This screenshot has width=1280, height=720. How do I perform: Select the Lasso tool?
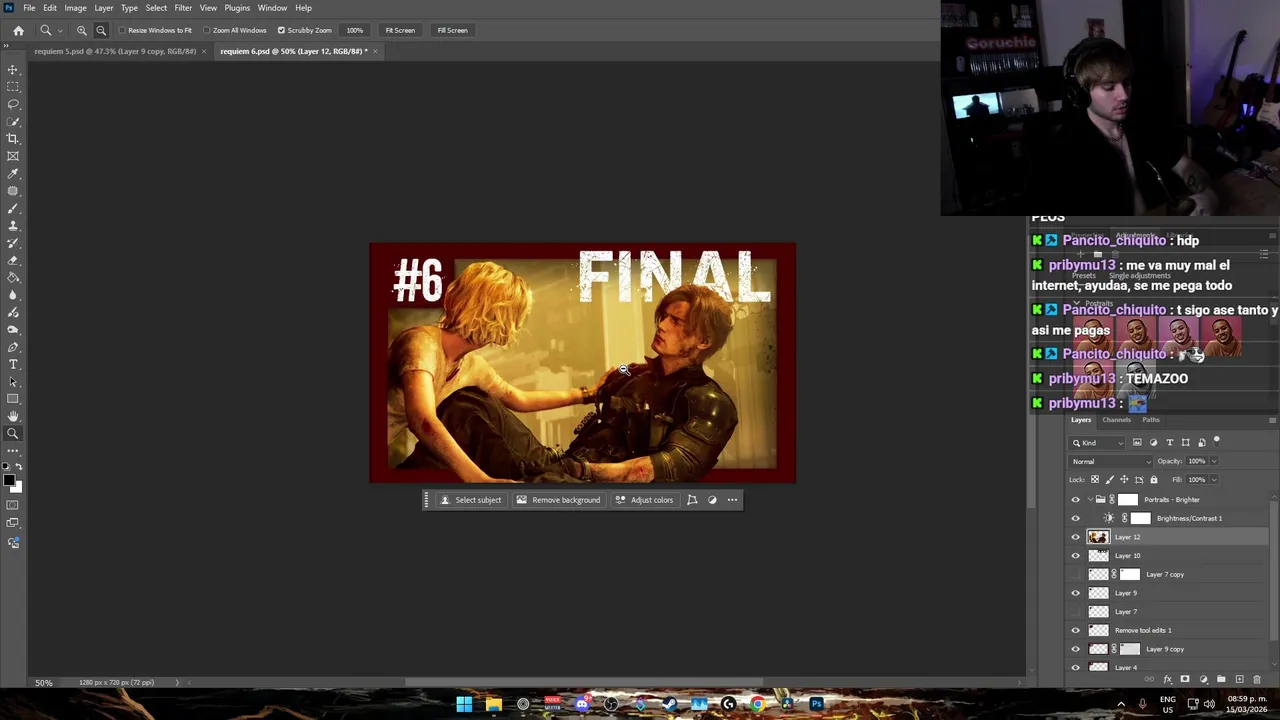click(13, 104)
